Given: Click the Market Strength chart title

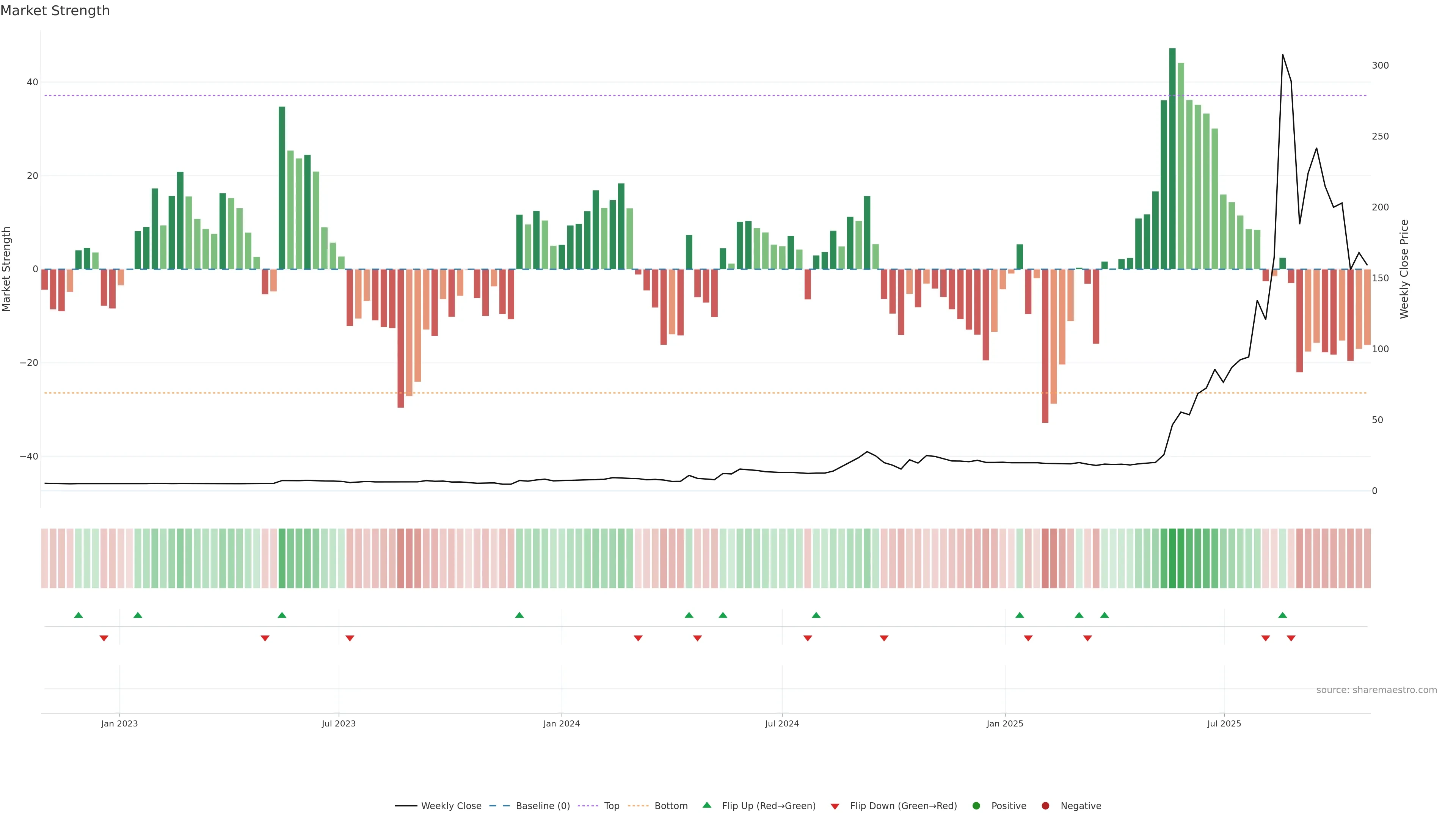Looking at the screenshot, I should click(x=55, y=11).
